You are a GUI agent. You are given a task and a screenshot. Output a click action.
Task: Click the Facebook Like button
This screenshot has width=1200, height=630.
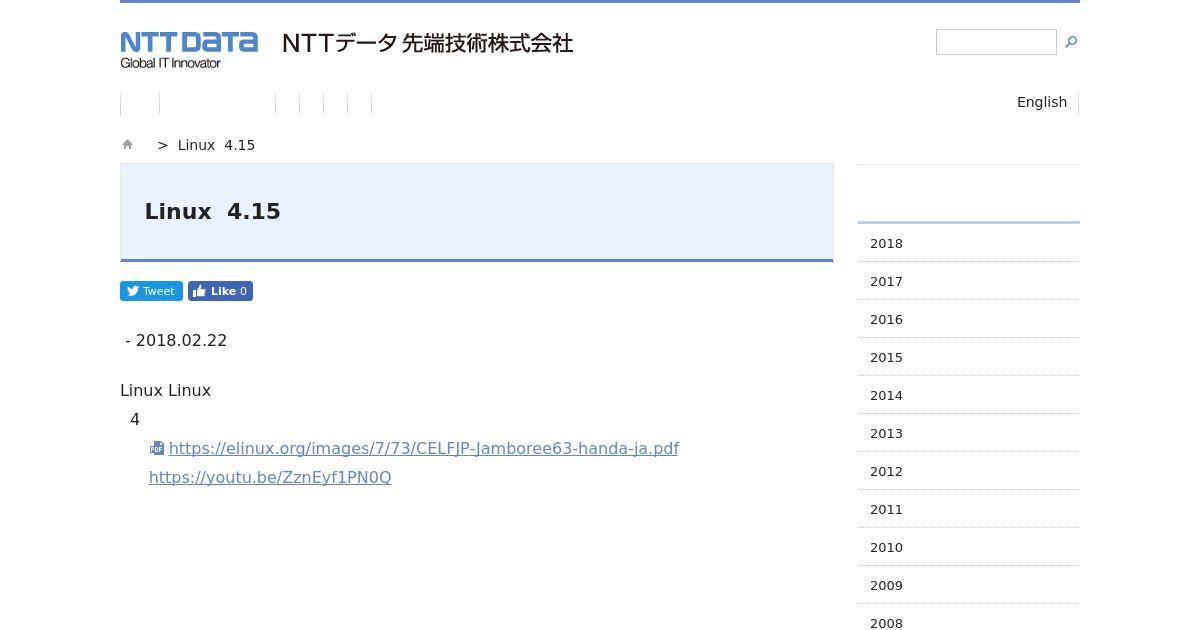point(220,291)
